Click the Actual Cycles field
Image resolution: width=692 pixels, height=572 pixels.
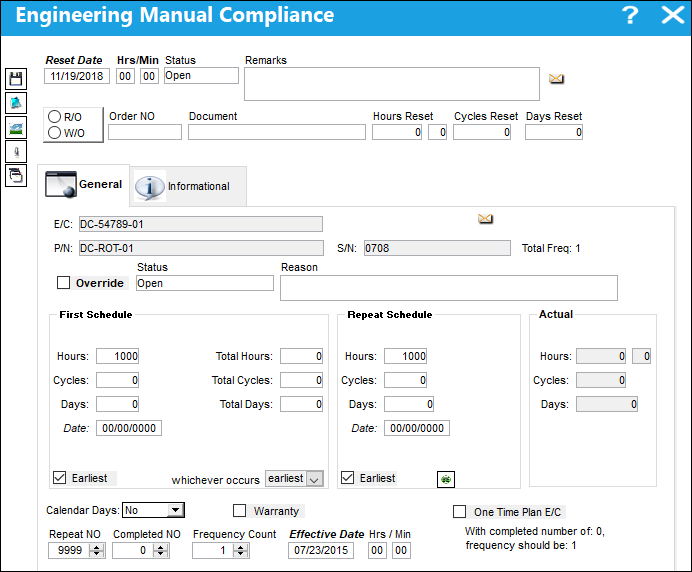click(601, 380)
